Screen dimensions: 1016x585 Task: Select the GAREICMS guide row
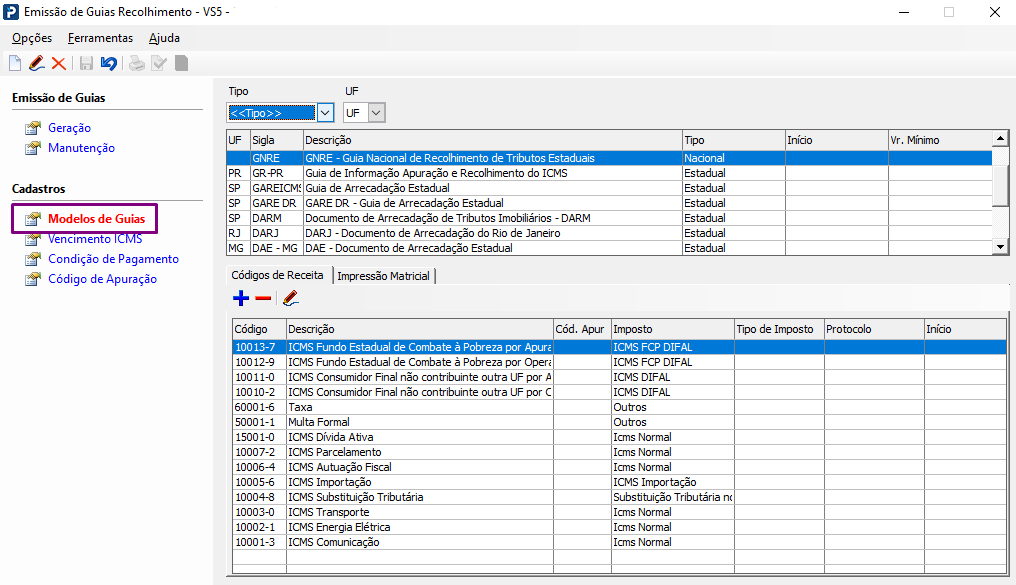(x=609, y=188)
